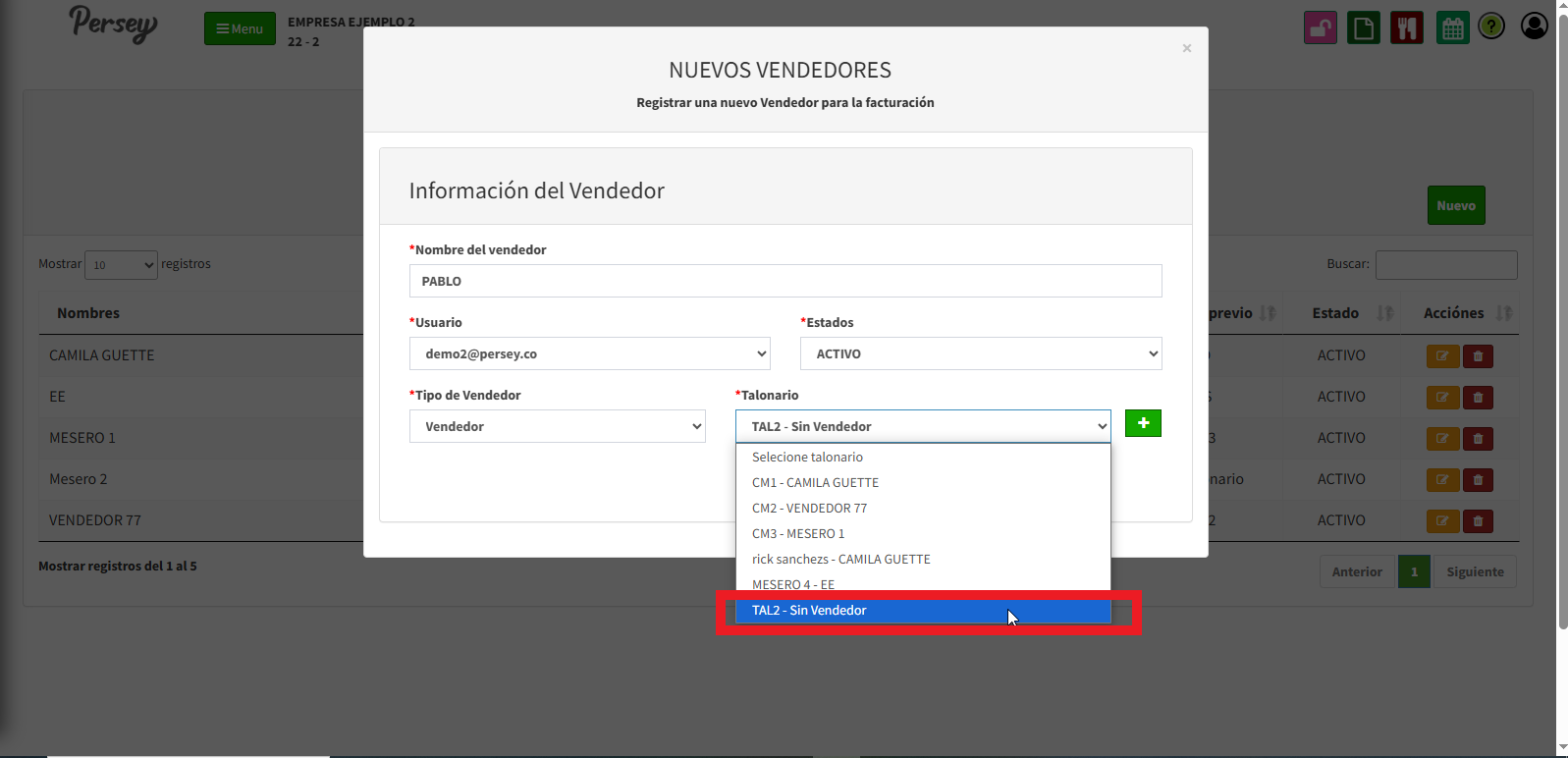Click the Nombre del vendedor text field
This screenshot has width=1568, height=758.
[784, 281]
